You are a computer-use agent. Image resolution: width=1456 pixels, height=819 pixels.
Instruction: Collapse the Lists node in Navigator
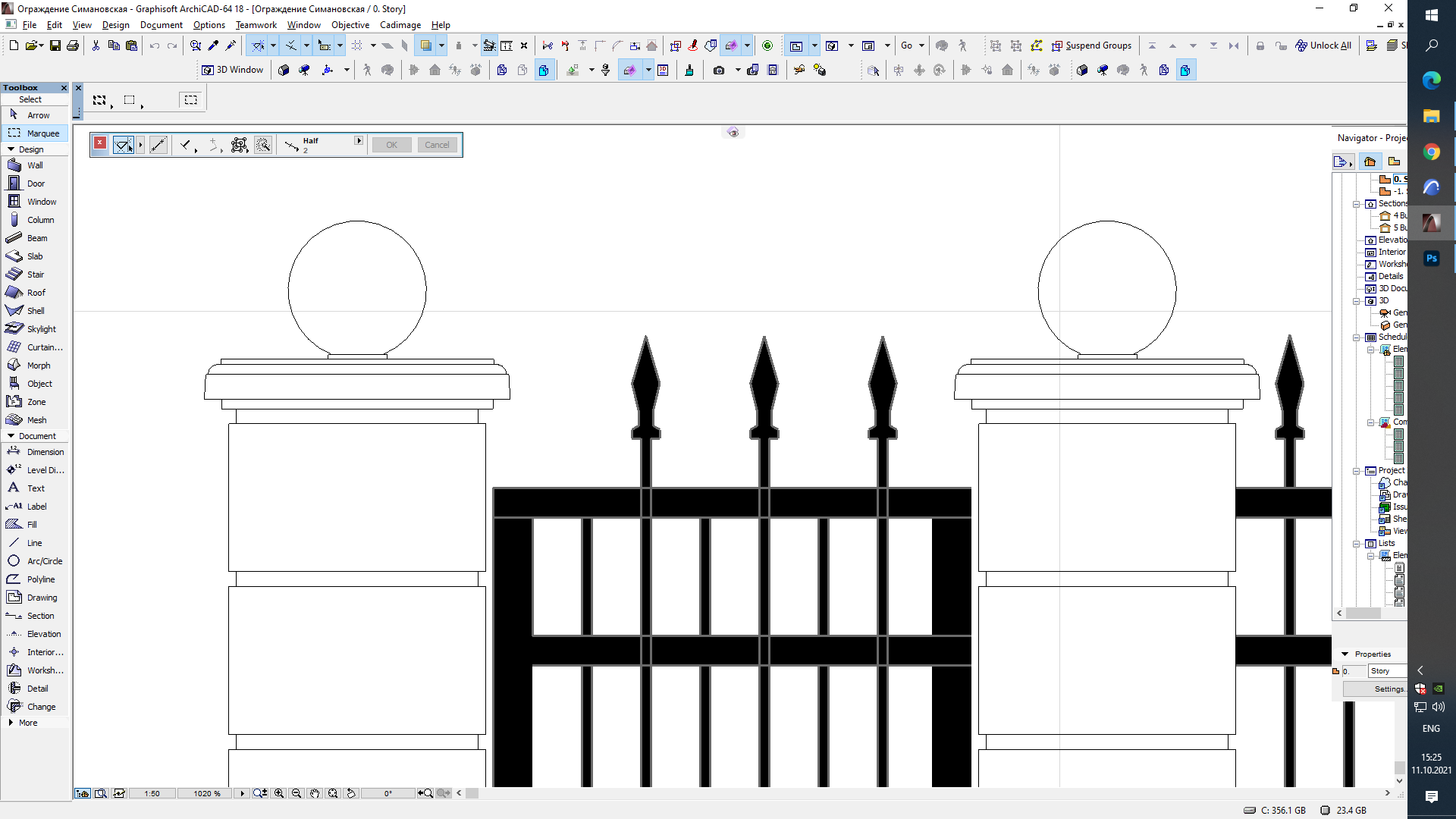[x=1357, y=544]
